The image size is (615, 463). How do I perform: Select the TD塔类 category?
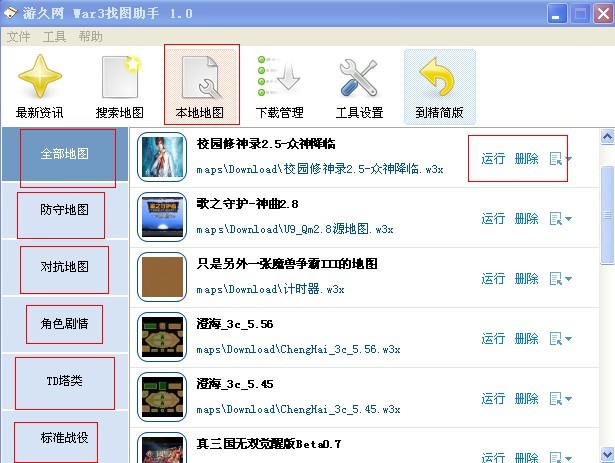pos(64,381)
